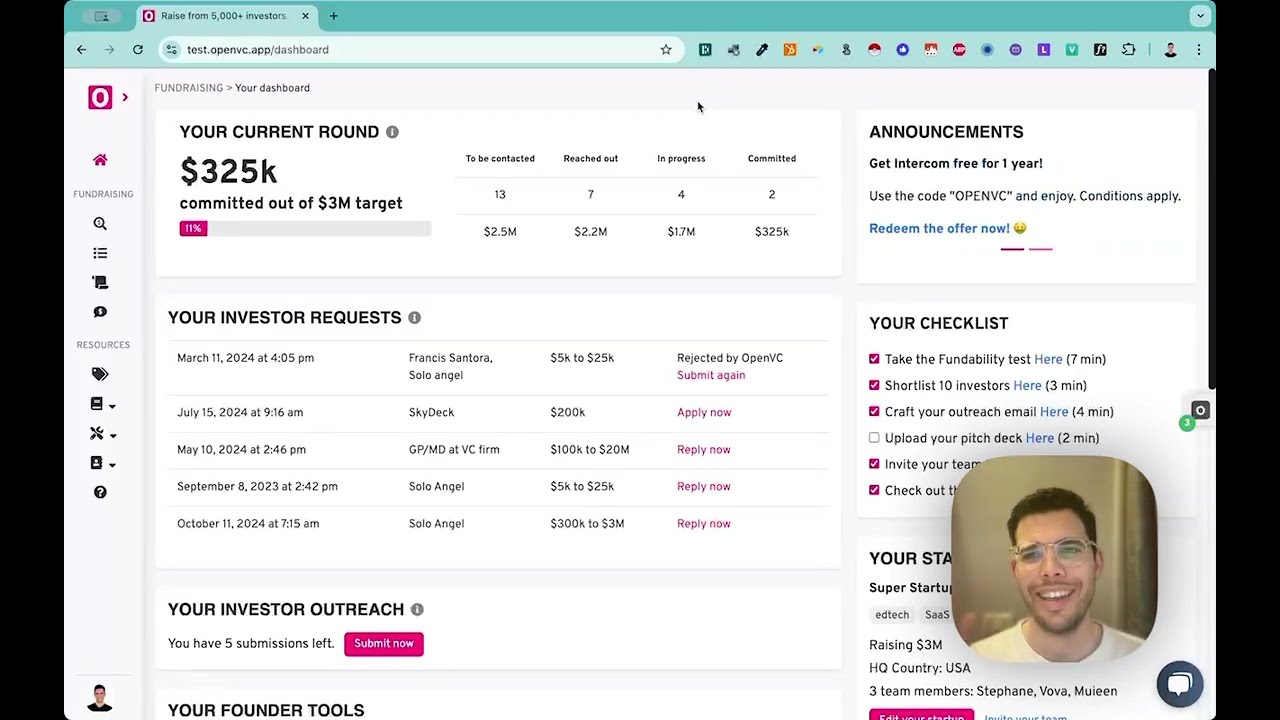1280x720 pixels.
Task: Click the Submit now button
Action: click(384, 644)
